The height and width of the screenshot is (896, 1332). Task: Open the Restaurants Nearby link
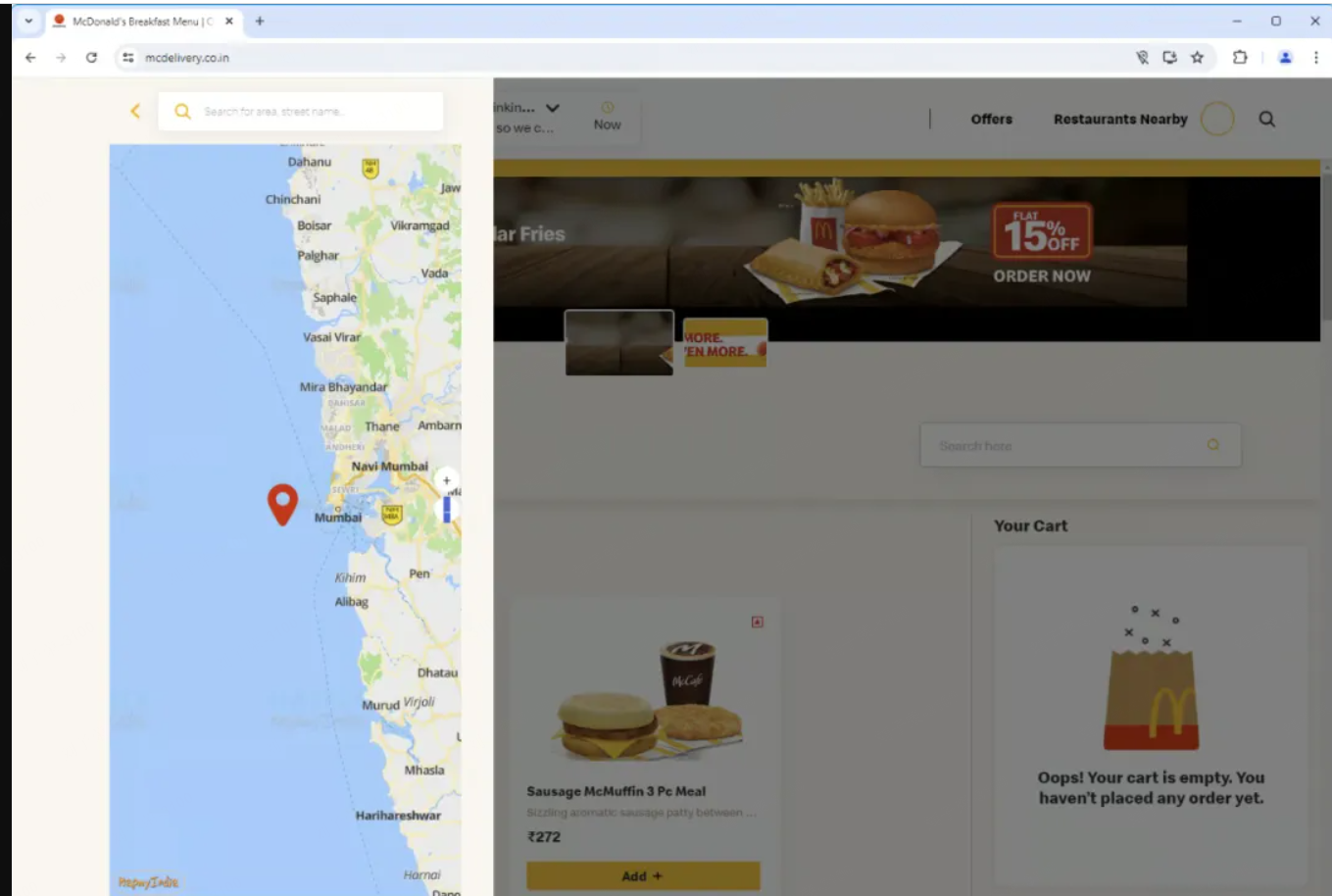(x=1120, y=119)
